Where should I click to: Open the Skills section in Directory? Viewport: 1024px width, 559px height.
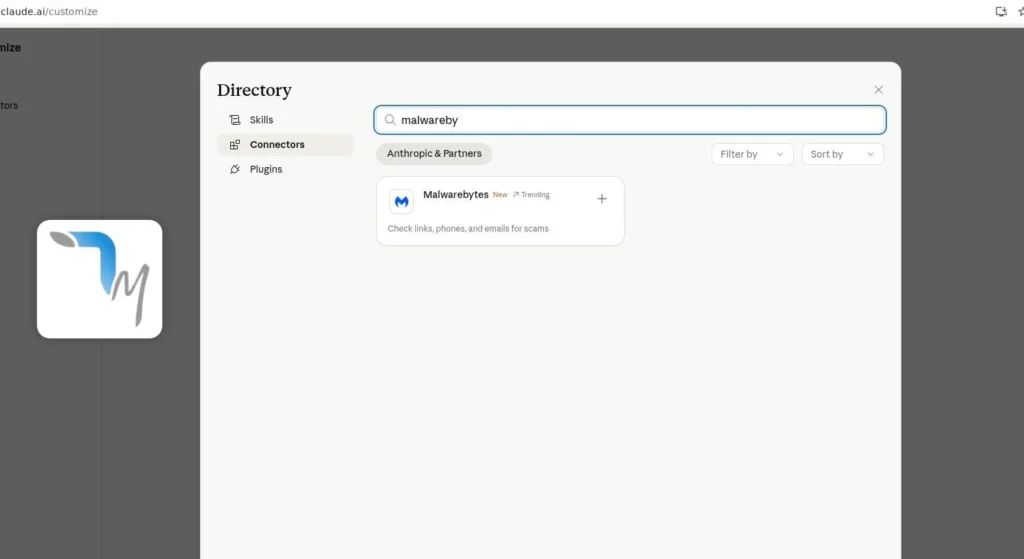coord(285,120)
